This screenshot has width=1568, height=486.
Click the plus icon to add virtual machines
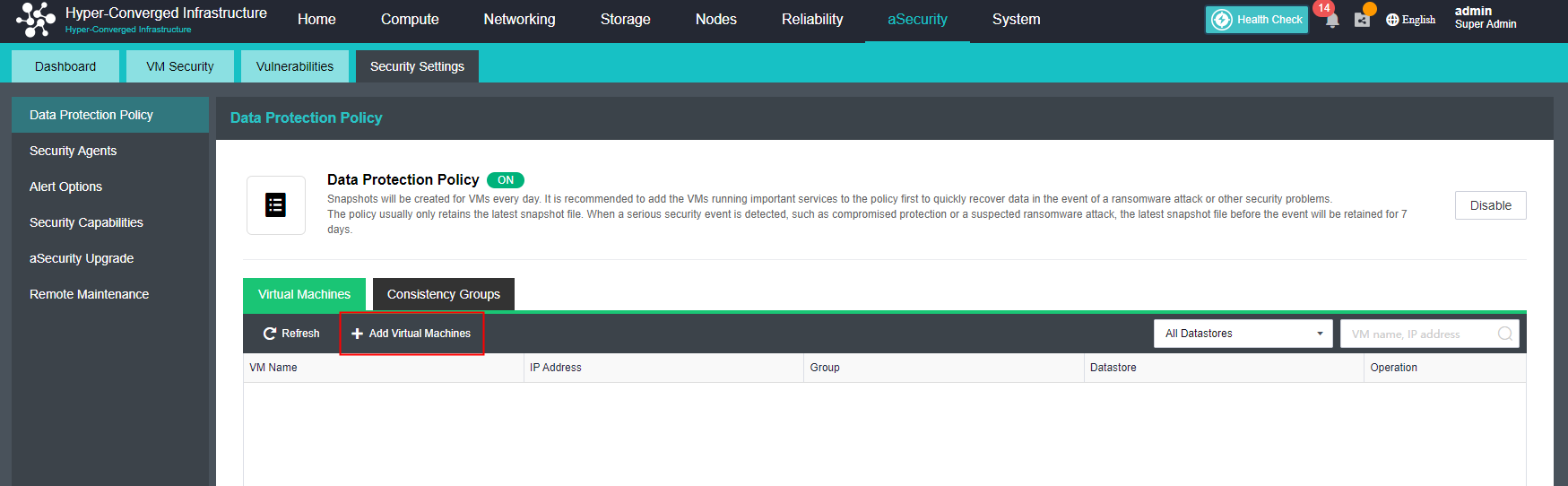357,334
